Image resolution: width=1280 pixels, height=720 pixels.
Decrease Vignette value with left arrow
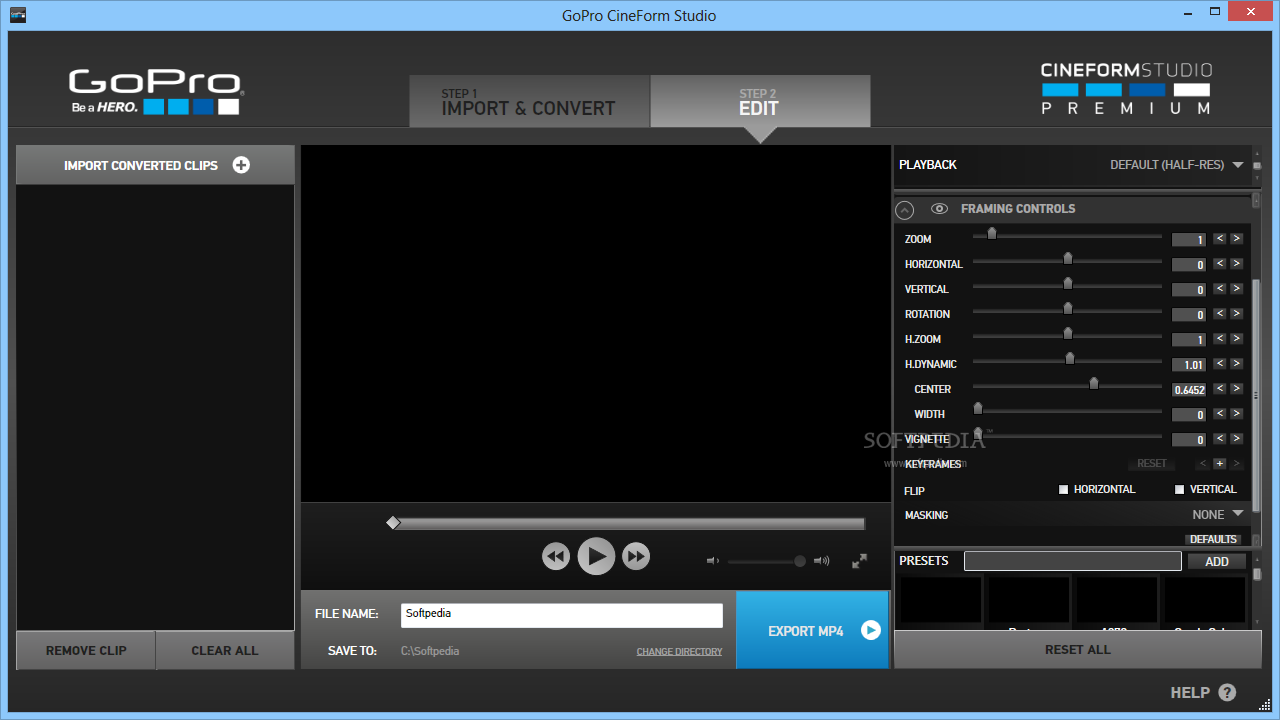(x=1219, y=439)
